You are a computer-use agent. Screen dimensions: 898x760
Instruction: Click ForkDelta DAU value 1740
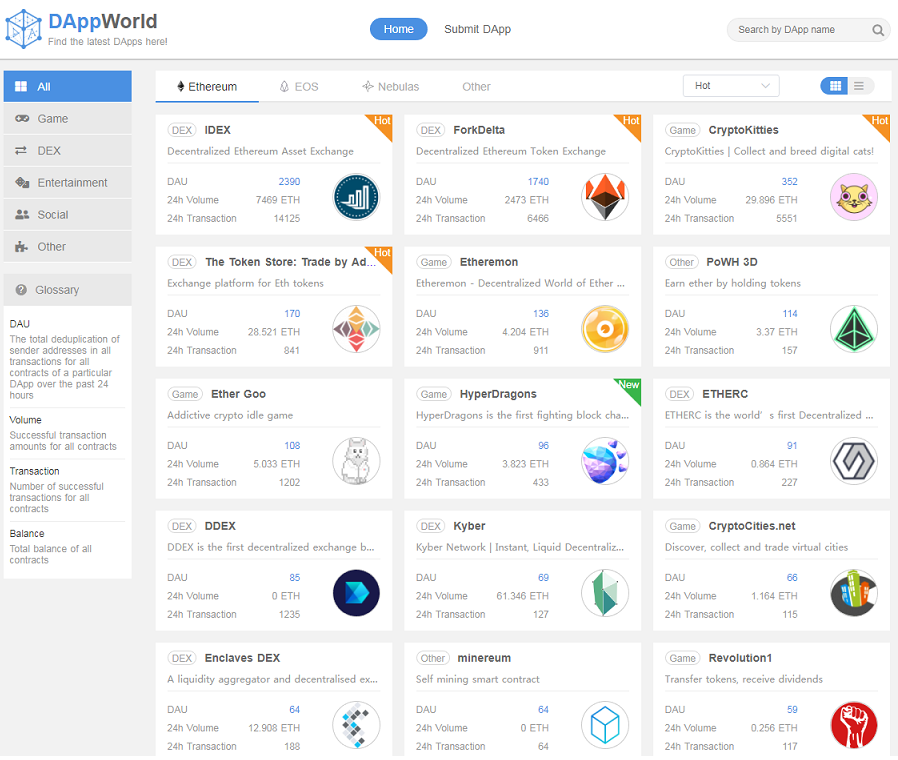click(x=538, y=182)
